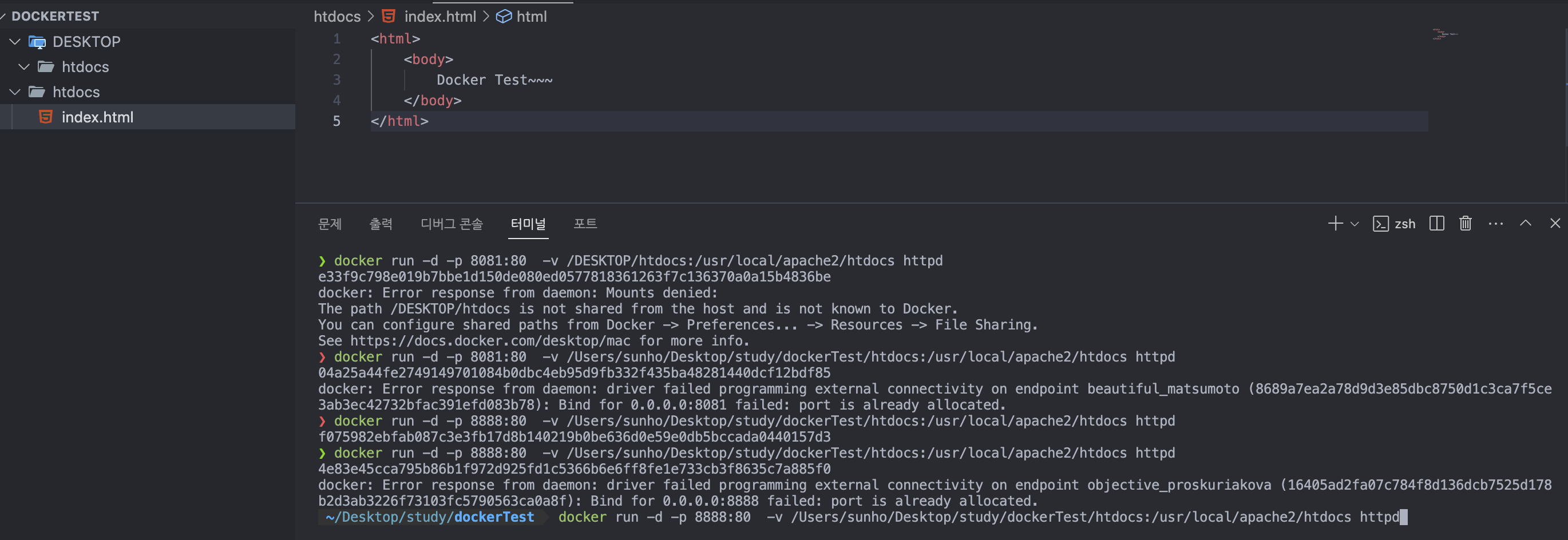Collapse the root-level htdocs folder chevron
Viewport: 1568px width, 540px height.
coord(15,92)
